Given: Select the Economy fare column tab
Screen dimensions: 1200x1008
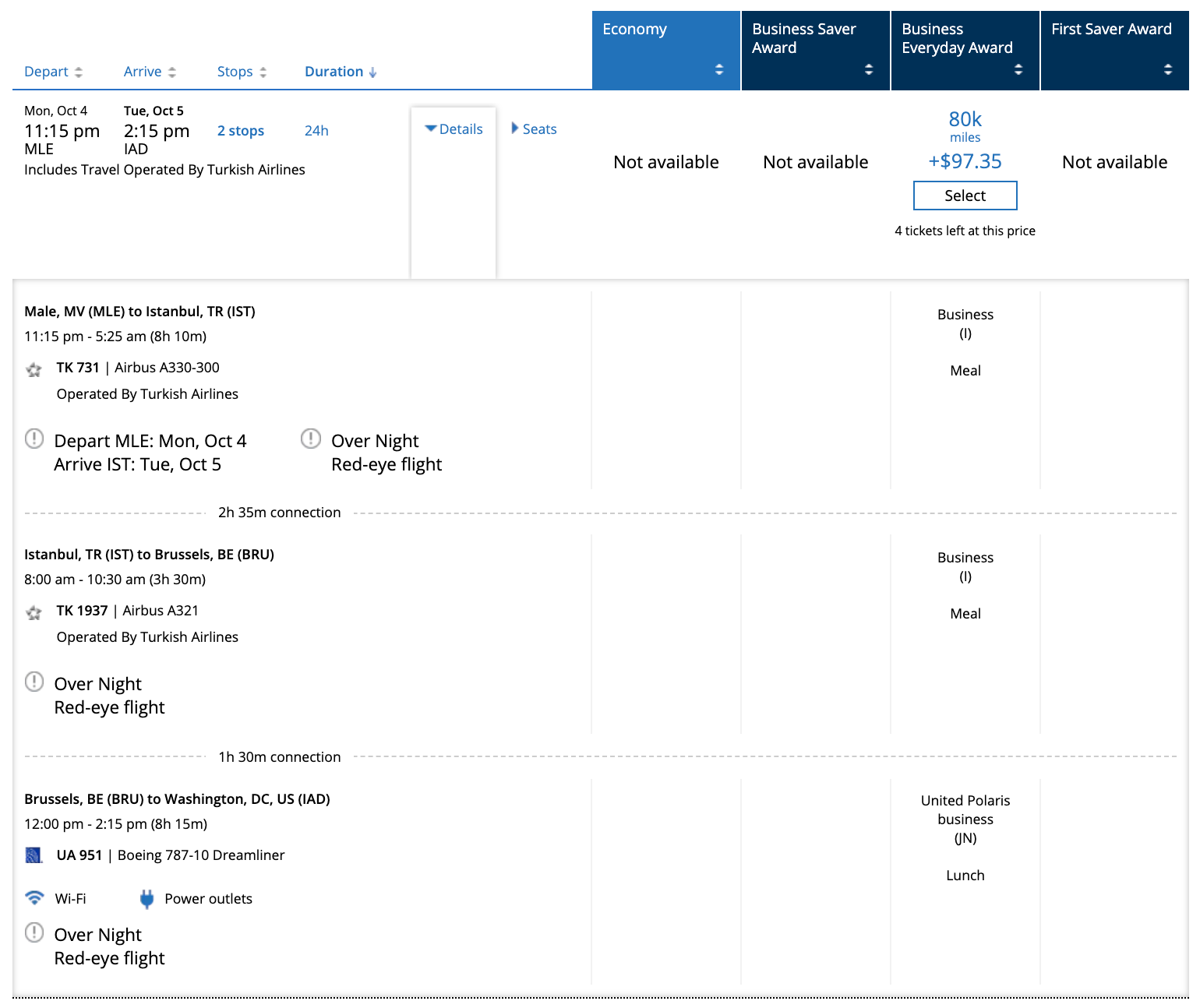Looking at the screenshot, I should coord(665,50).
